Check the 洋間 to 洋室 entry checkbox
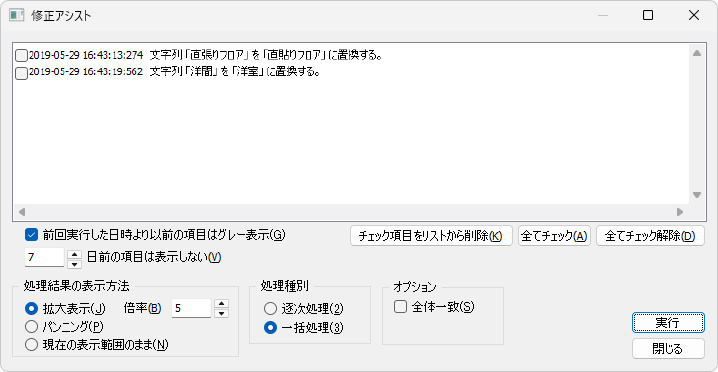Screen dimensions: 718x372 coord(21,73)
